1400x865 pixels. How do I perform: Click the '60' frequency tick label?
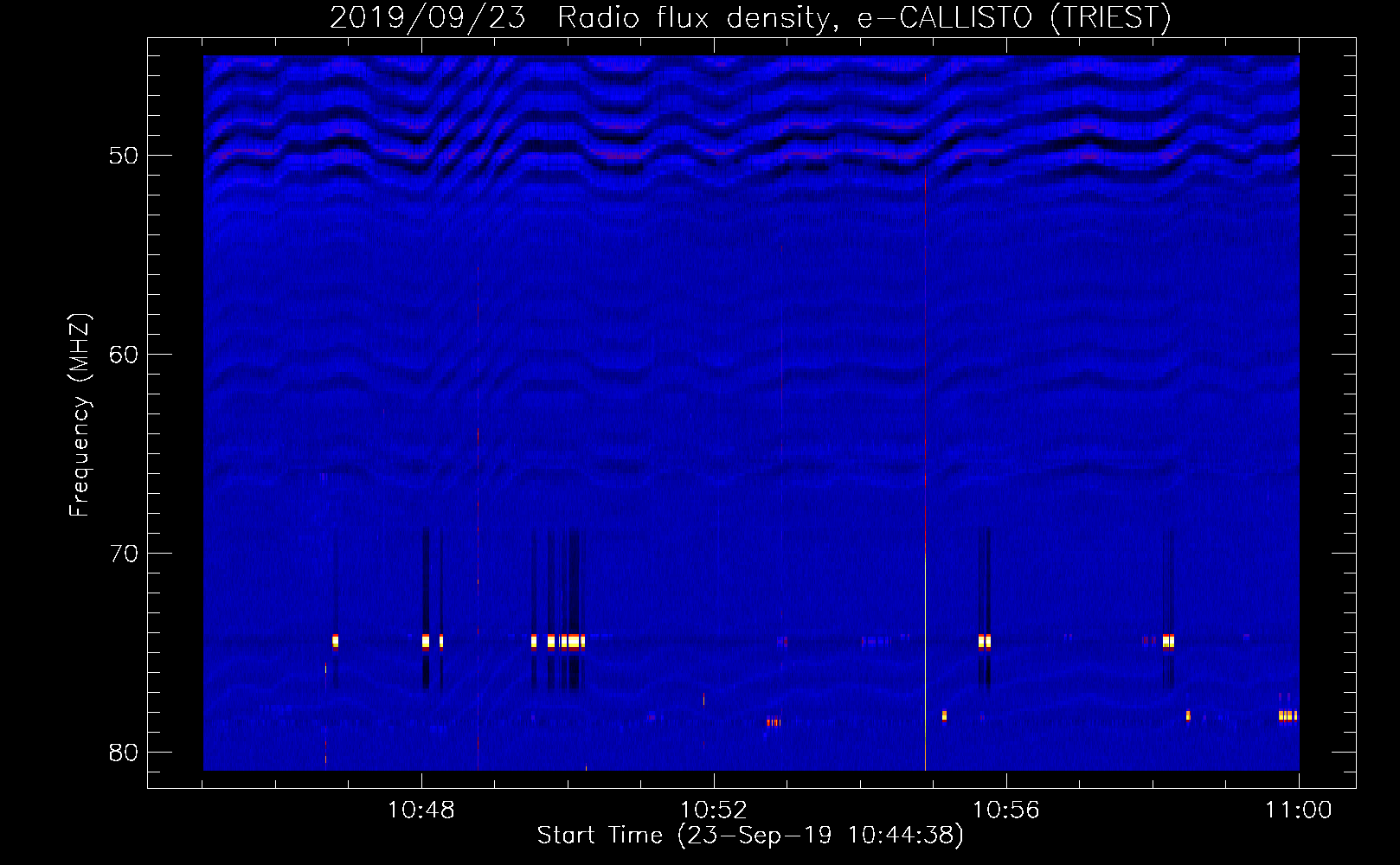125,355
